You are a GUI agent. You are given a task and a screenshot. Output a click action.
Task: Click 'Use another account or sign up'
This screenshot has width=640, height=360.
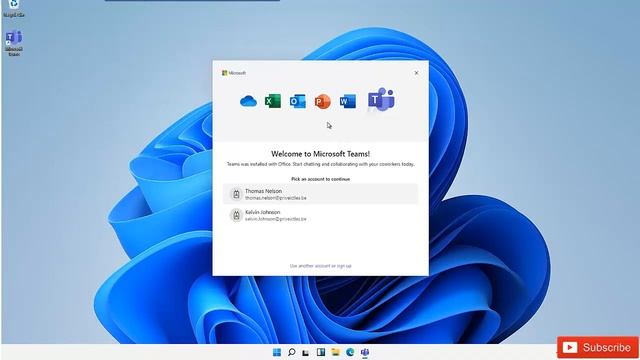pos(320,266)
